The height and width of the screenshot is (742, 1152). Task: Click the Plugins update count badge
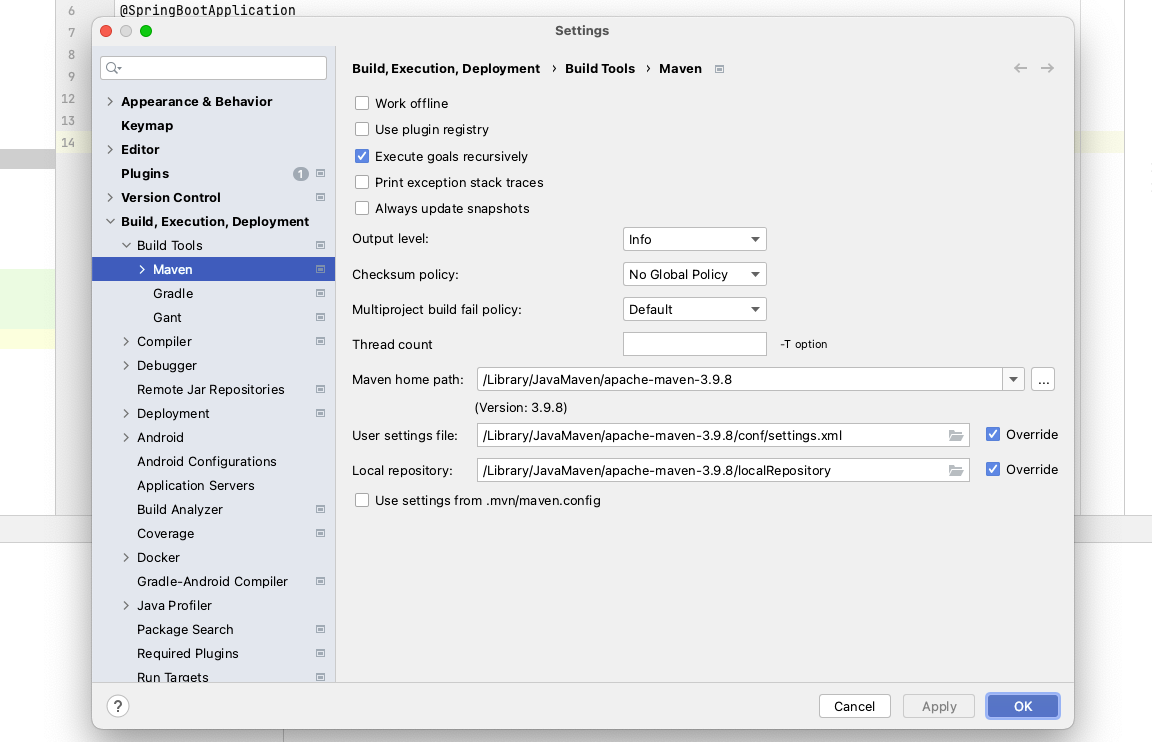click(300, 173)
